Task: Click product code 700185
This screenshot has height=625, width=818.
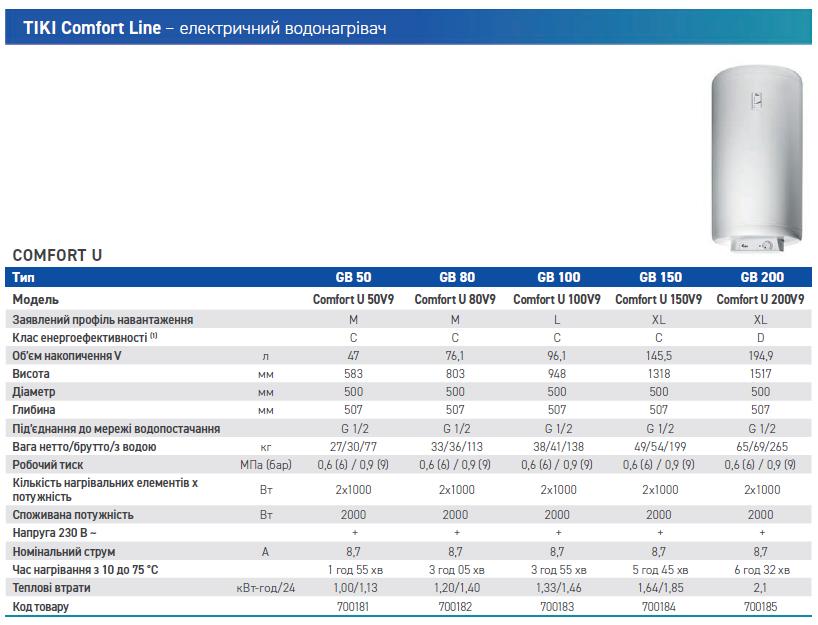Action: pos(760,606)
